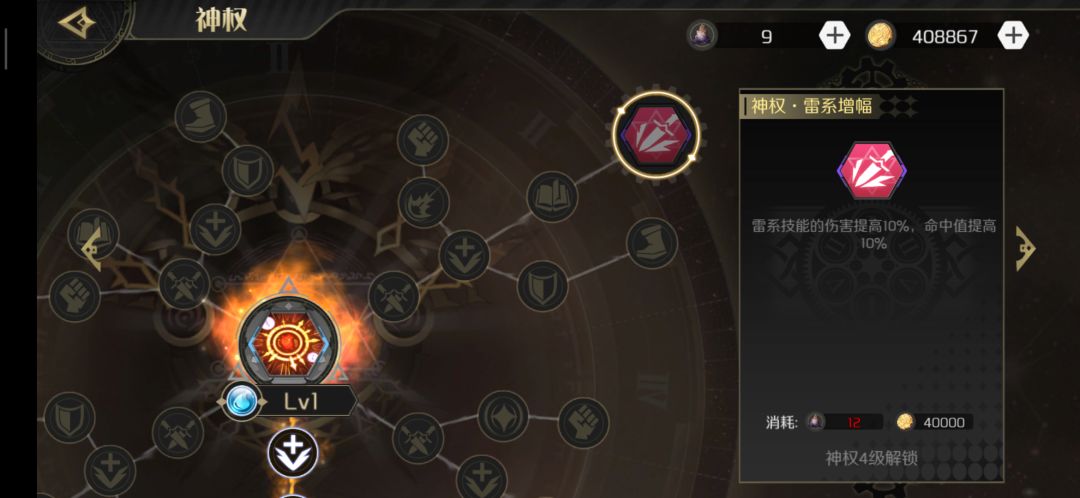The image size is (1080, 498).
Task: Select the white plus-arrow node under the Lv1 label
Action: click(293, 453)
